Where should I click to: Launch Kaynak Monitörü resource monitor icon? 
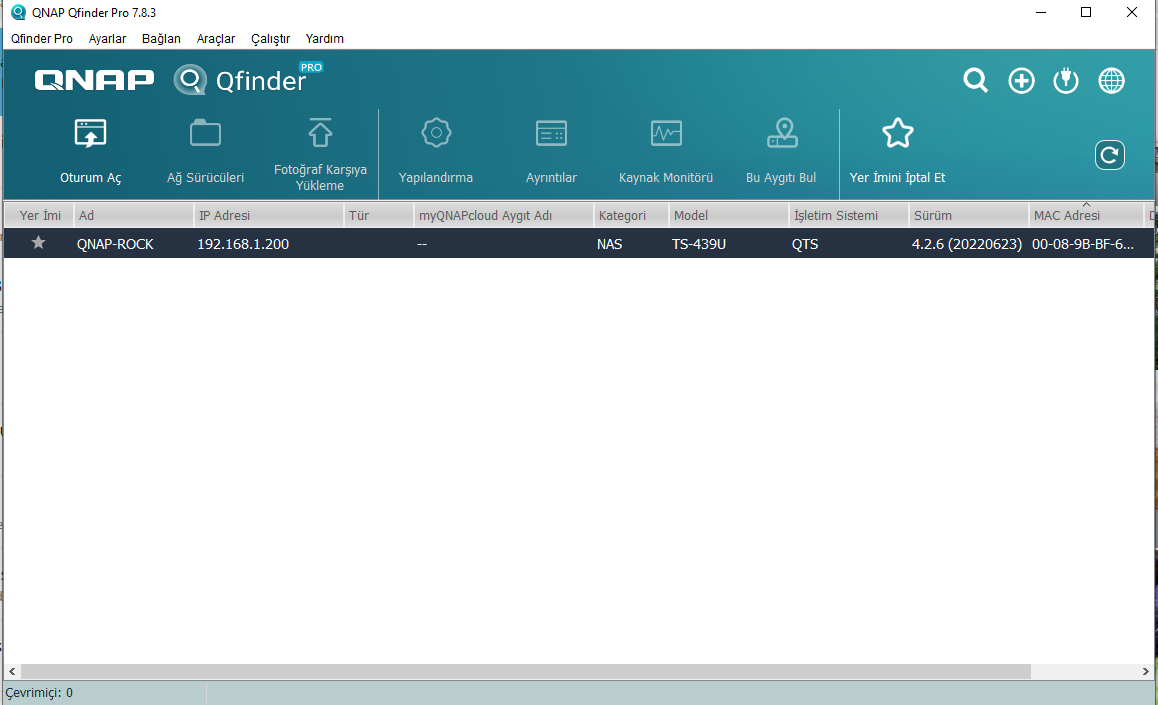click(666, 133)
